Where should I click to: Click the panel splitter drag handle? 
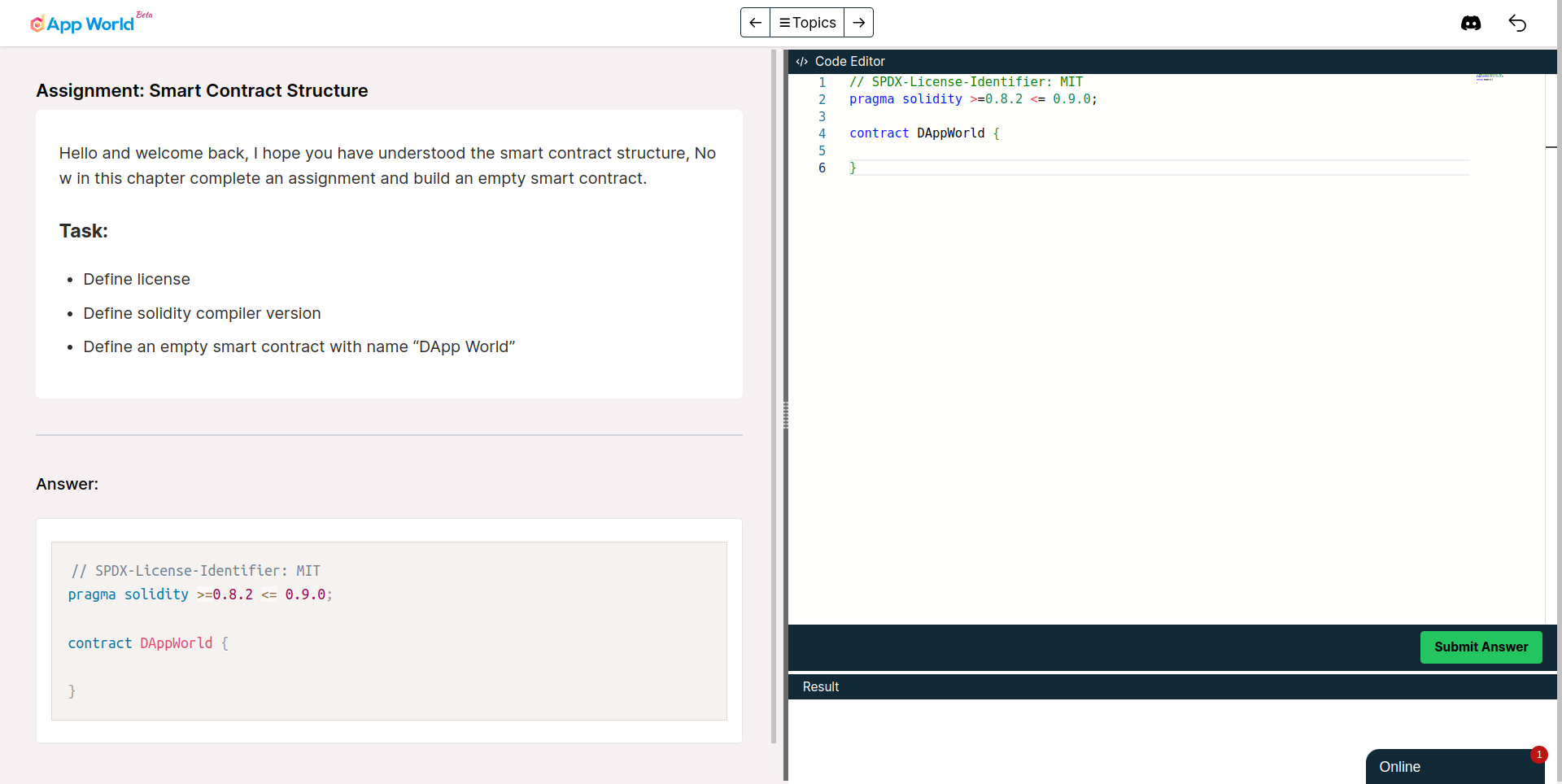click(x=785, y=415)
